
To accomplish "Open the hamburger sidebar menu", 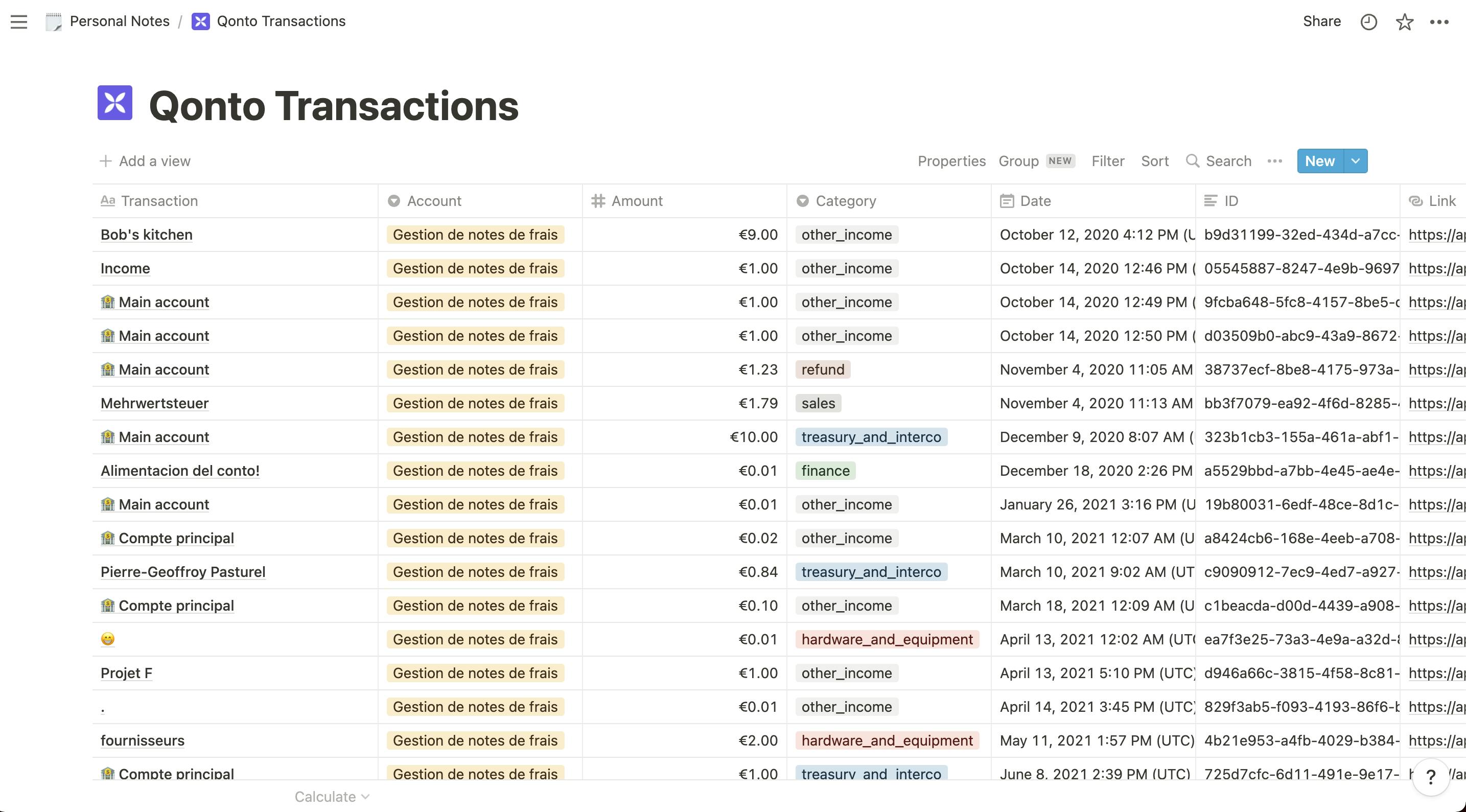I will coord(19,21).
